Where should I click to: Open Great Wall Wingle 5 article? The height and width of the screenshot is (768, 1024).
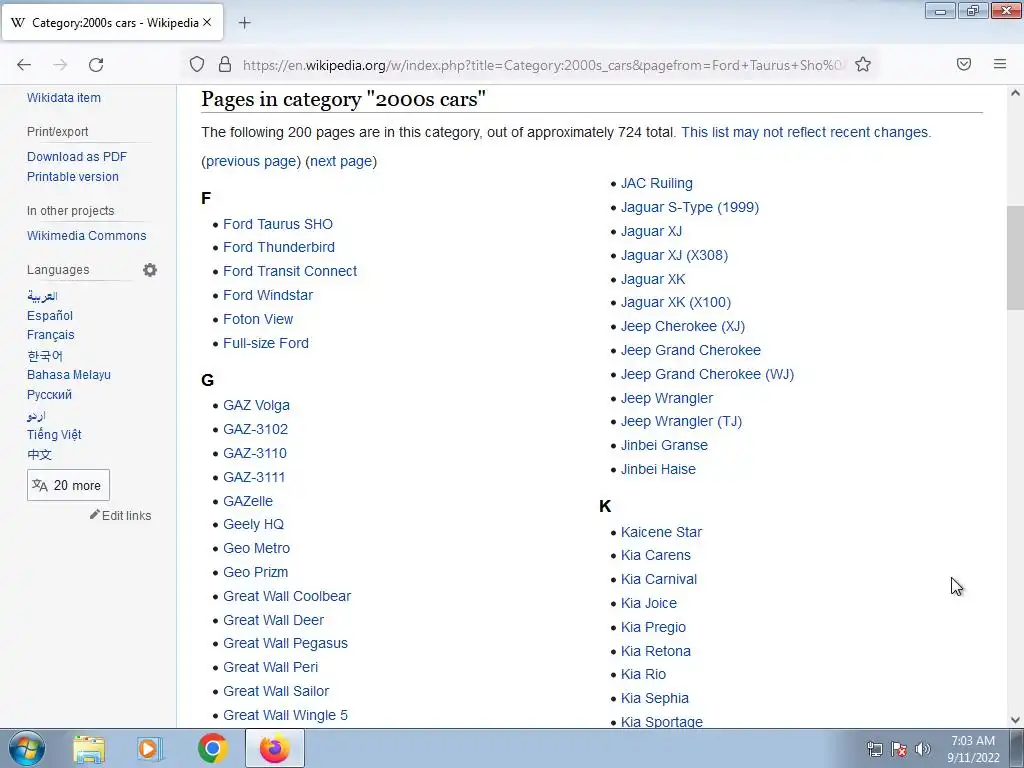(x=285, y=715)
